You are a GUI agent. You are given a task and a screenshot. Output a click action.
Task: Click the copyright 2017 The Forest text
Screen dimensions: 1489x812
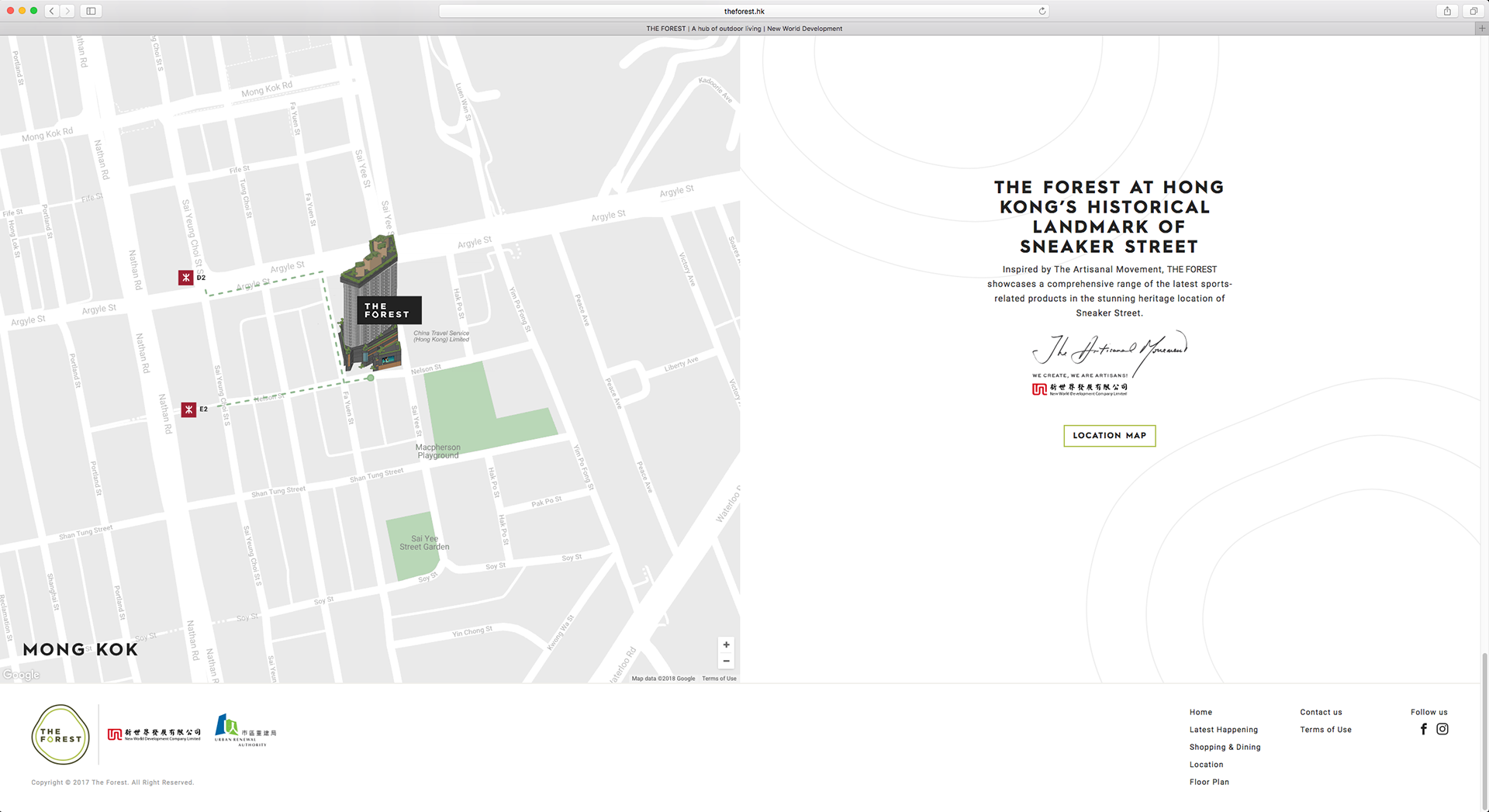112,783
